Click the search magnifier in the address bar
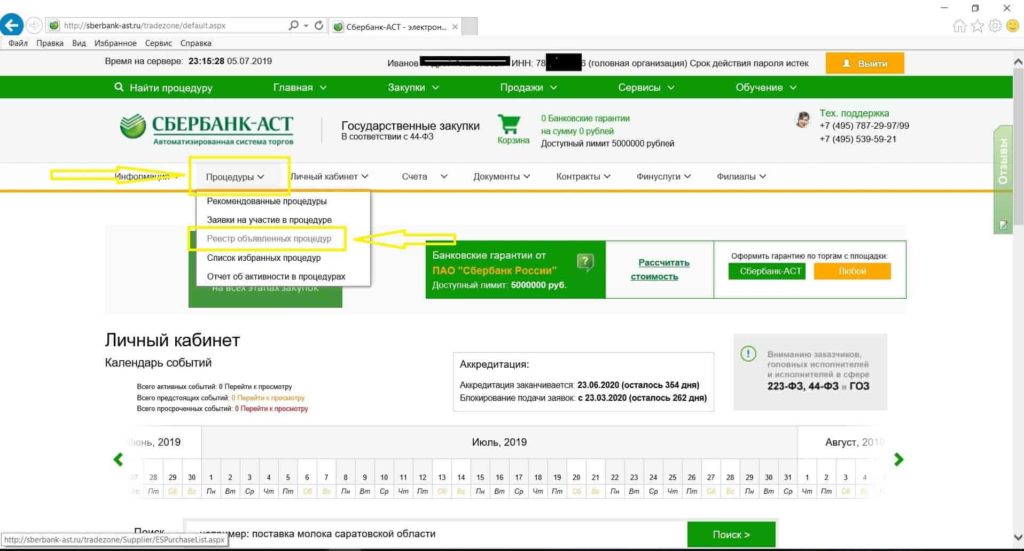Viewport: 1024px width, 551px height. point(294,25)
